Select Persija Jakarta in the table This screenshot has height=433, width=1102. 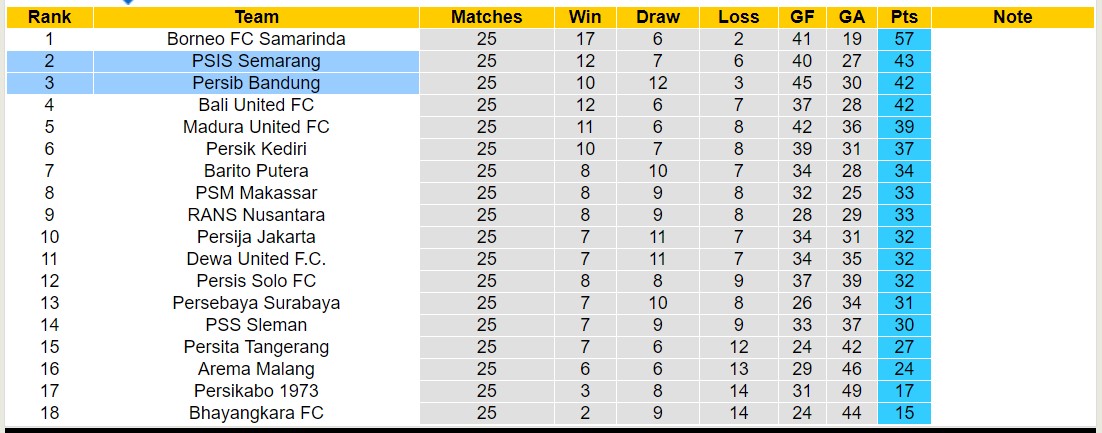[x=257, y=237]
